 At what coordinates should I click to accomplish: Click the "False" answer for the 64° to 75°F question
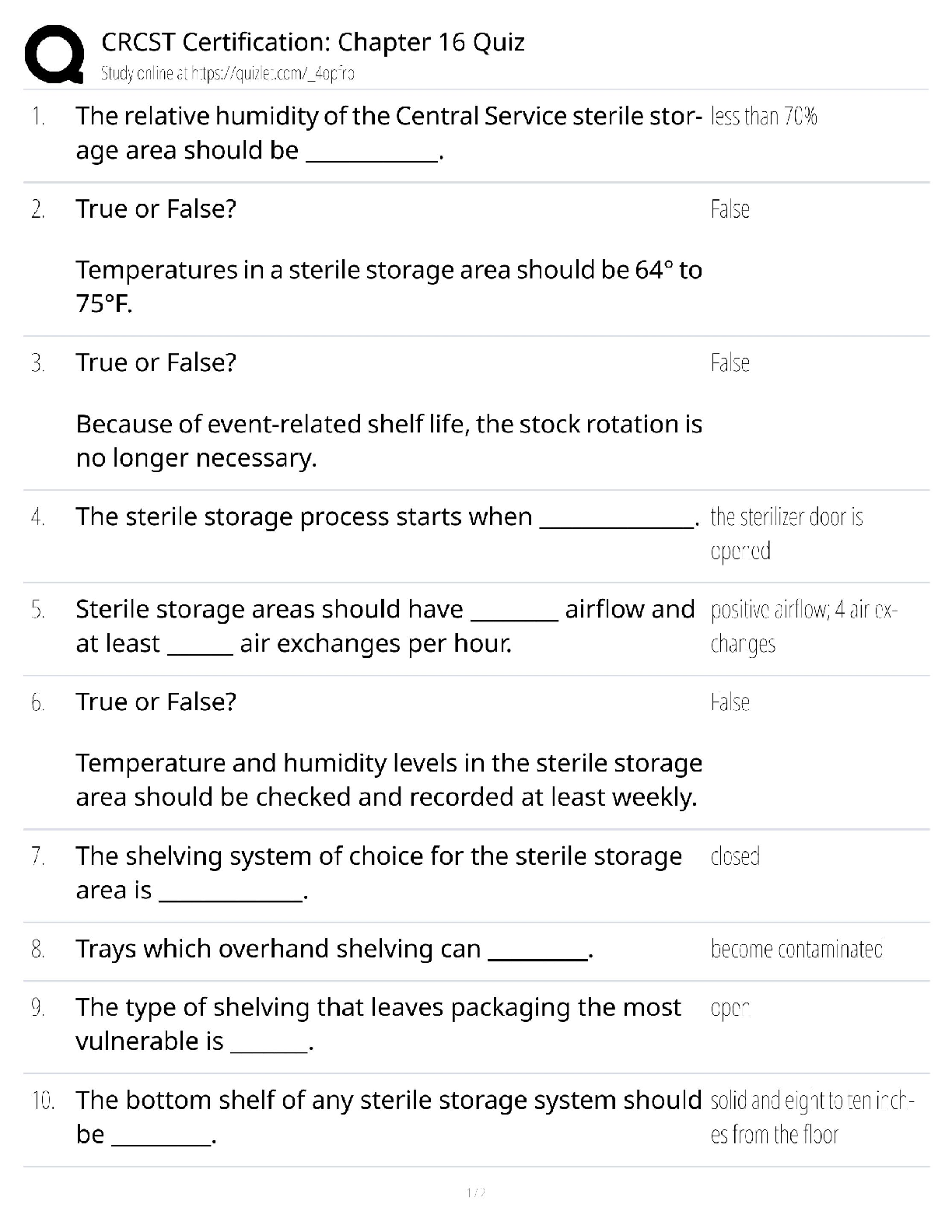730,209
